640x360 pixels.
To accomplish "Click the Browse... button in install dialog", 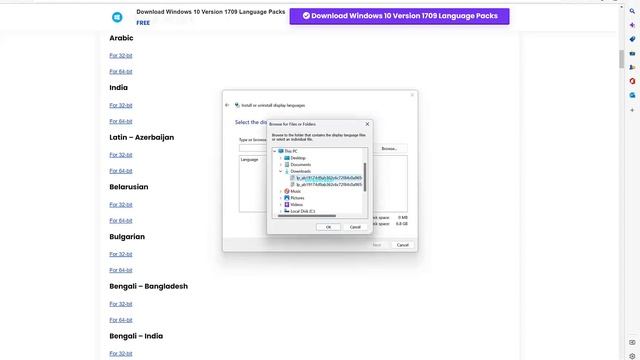I will (x=389, y=149).
